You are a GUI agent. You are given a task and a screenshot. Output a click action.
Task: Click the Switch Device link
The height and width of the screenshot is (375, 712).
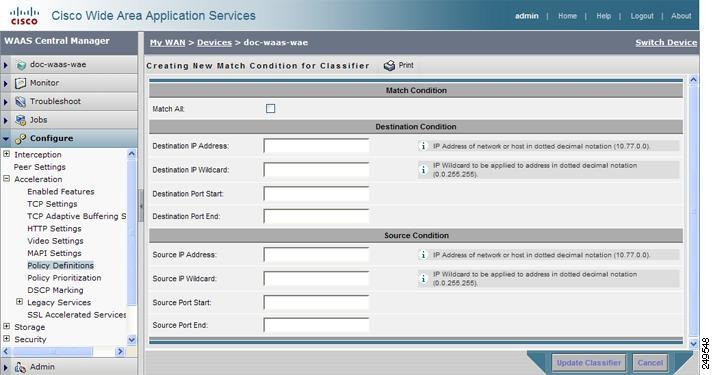(x=666, y=43)
